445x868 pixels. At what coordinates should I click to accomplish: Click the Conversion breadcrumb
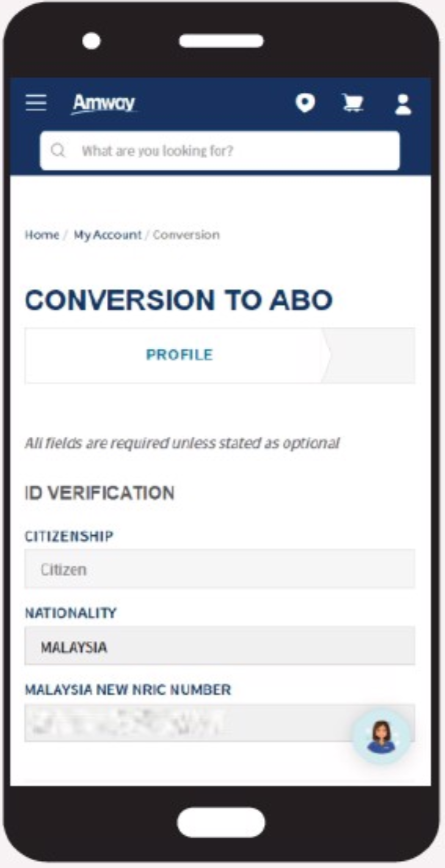[186, 235]
